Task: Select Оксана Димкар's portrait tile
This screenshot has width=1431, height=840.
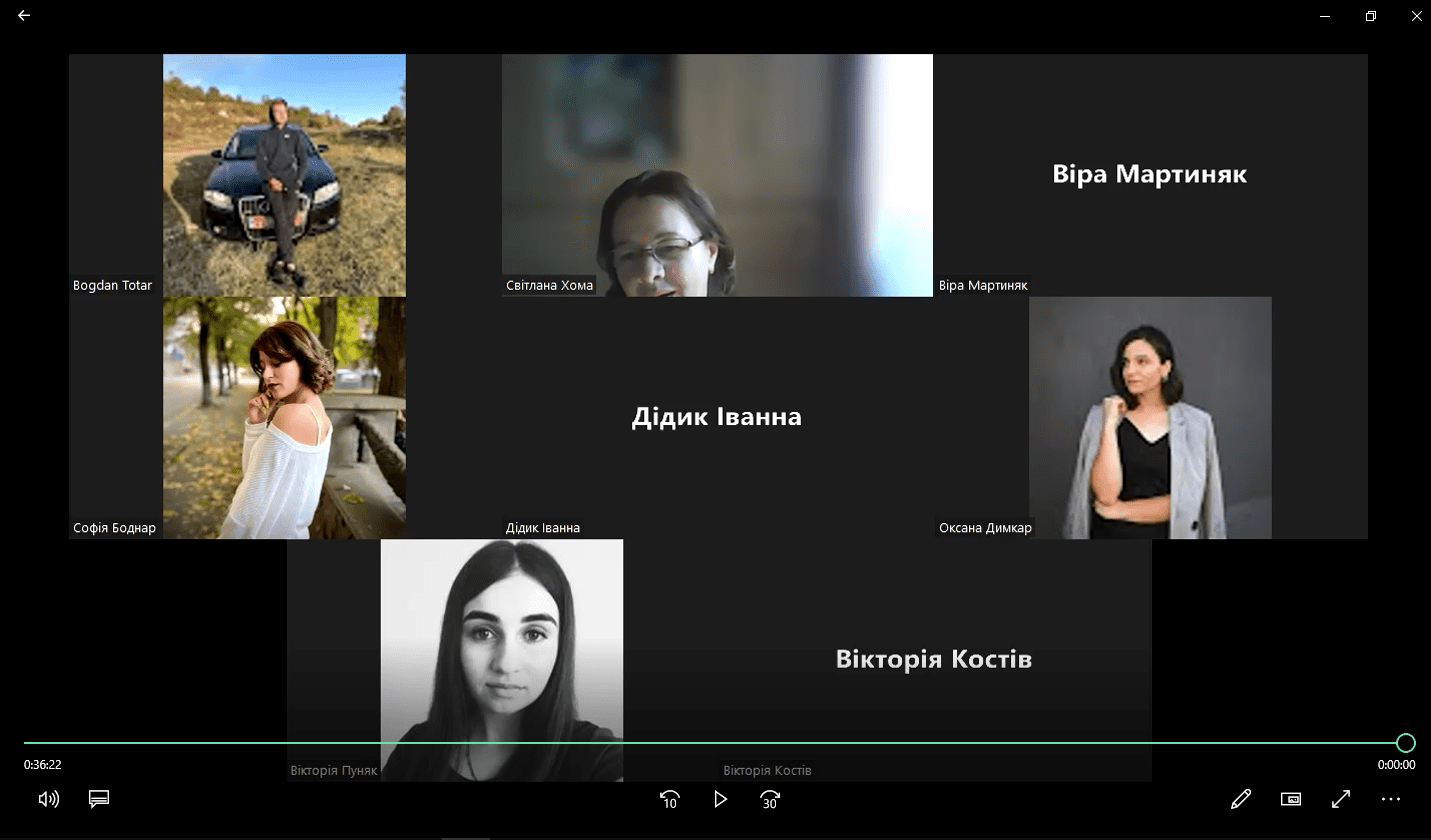Action: [1150, 417]
